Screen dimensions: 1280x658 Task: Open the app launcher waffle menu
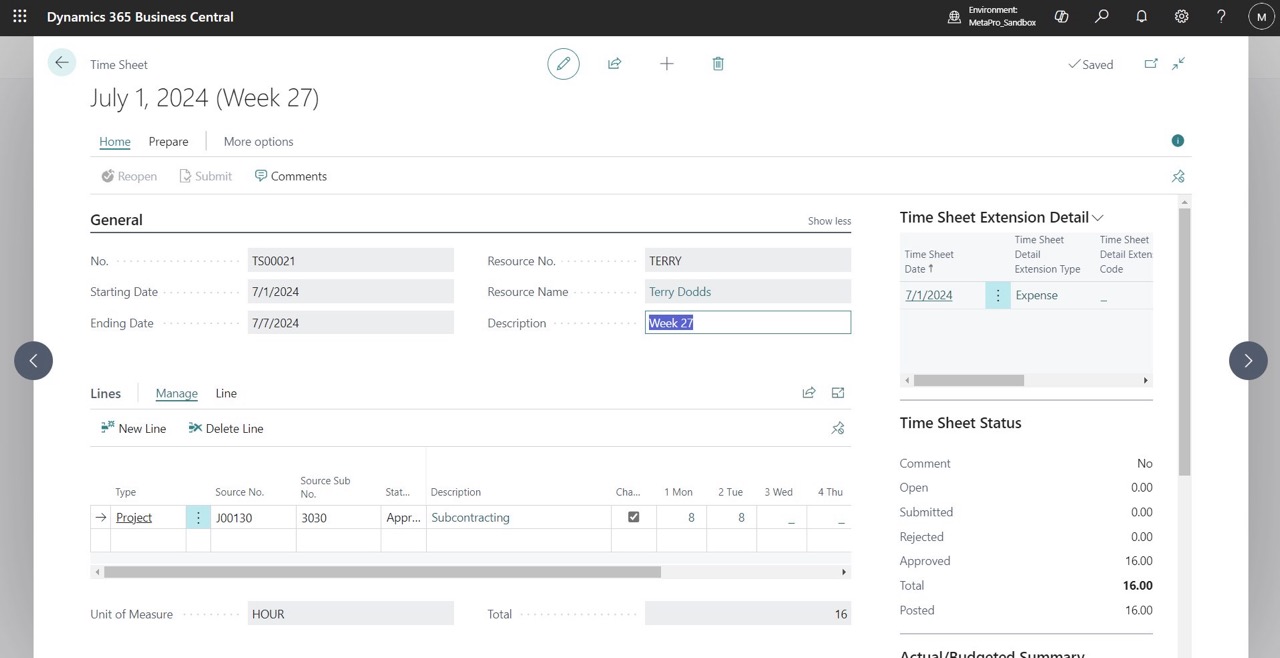tap(20, 17)
